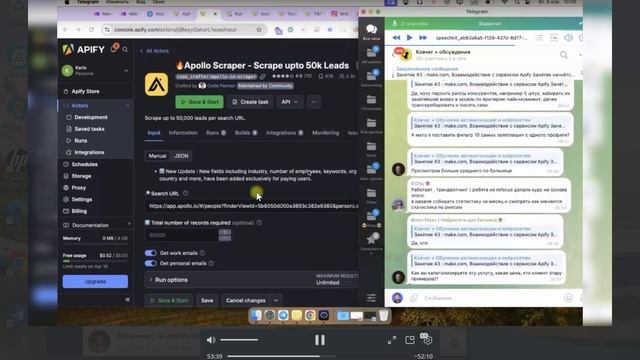Open the API dropdown

click(x=290, y=102)
